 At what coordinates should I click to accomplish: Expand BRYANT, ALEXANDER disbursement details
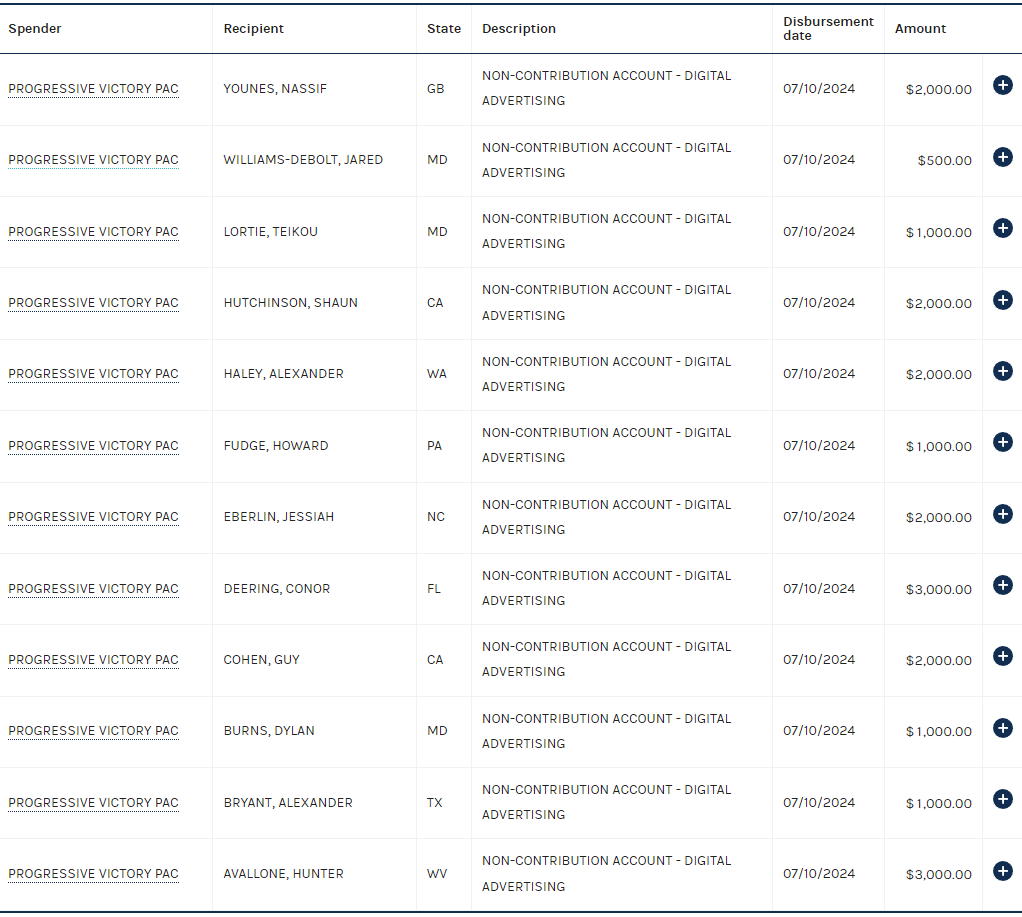coord(1002,799)
